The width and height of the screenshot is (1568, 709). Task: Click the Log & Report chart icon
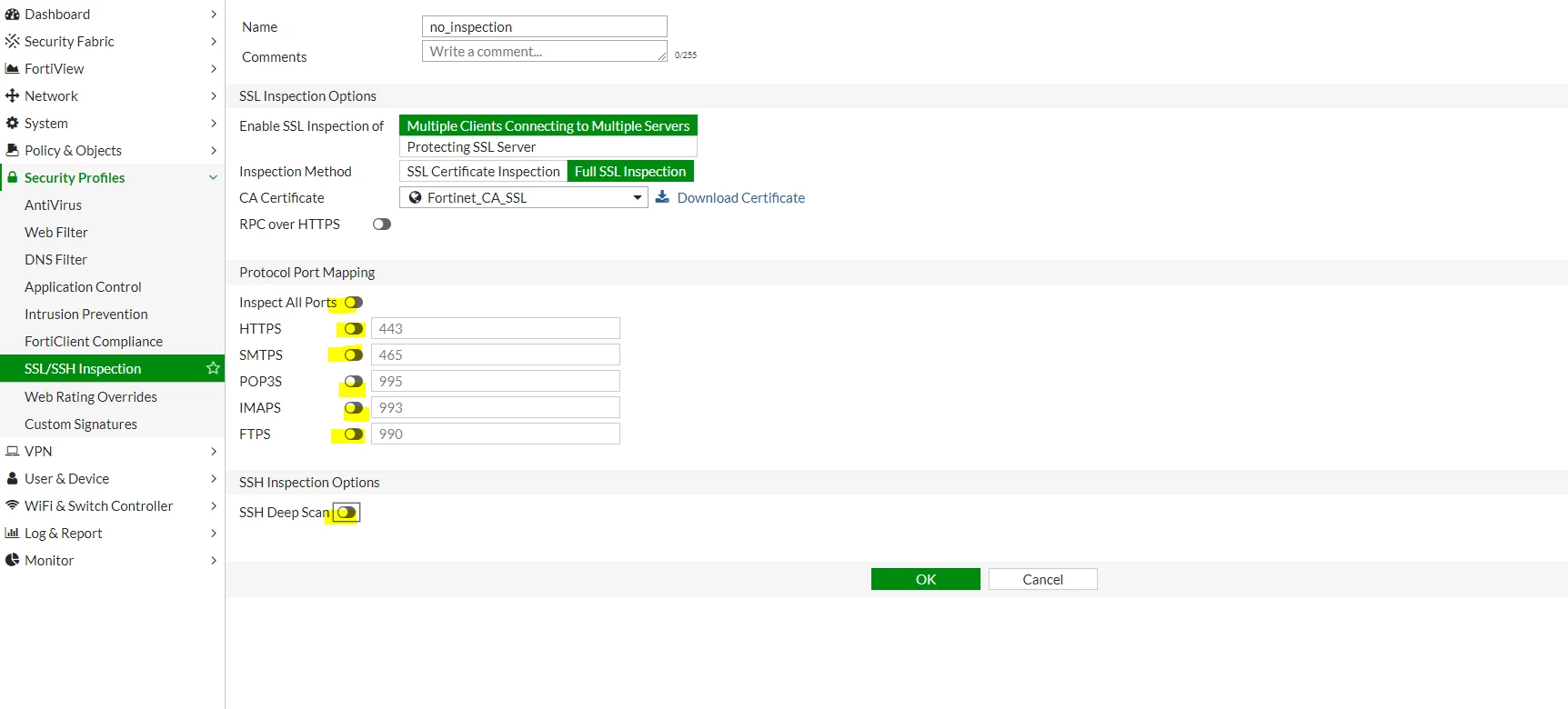point(12,534)
